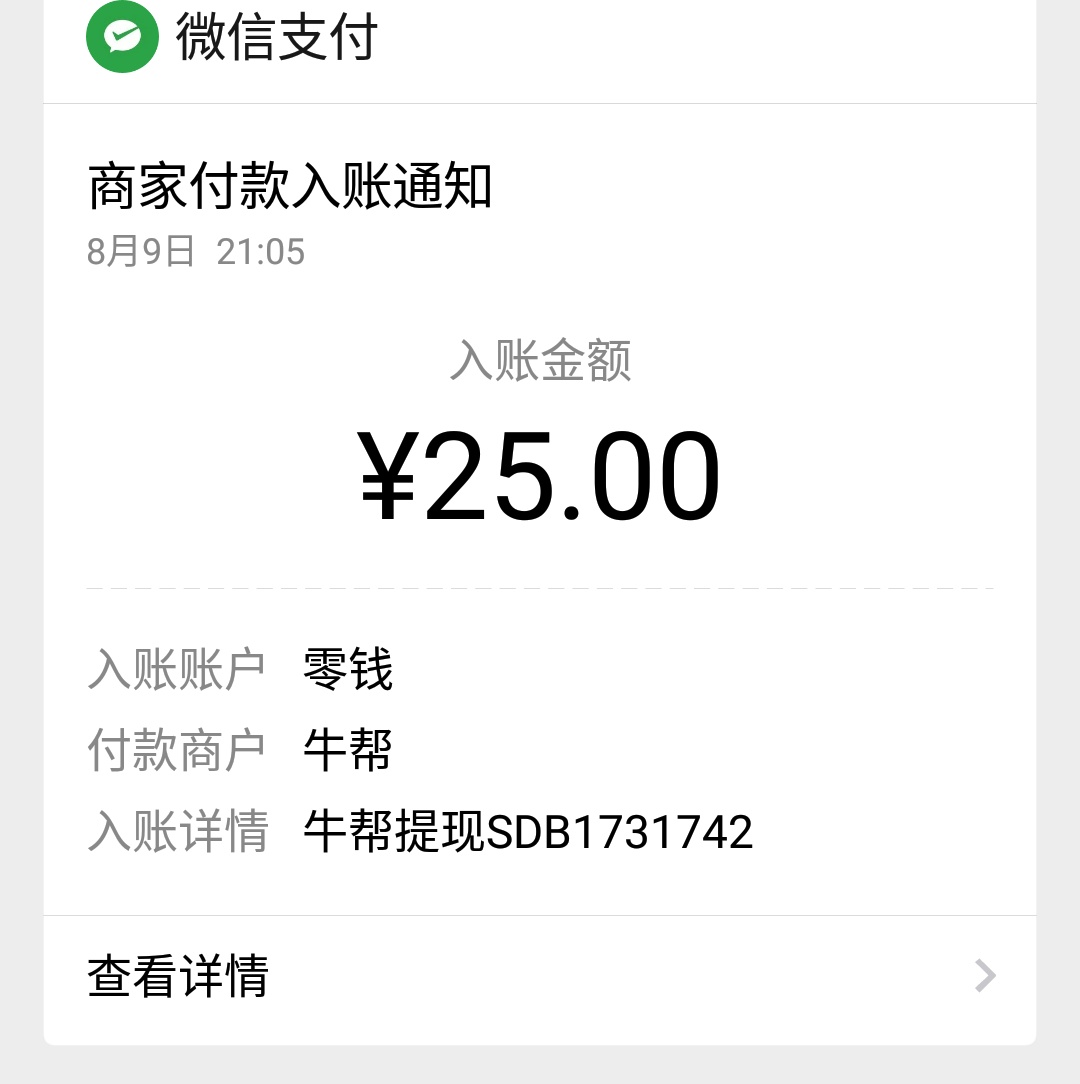Tap the green WeChat Pay logo icon
1080x1084 pixels.
(x=122, y=37)
